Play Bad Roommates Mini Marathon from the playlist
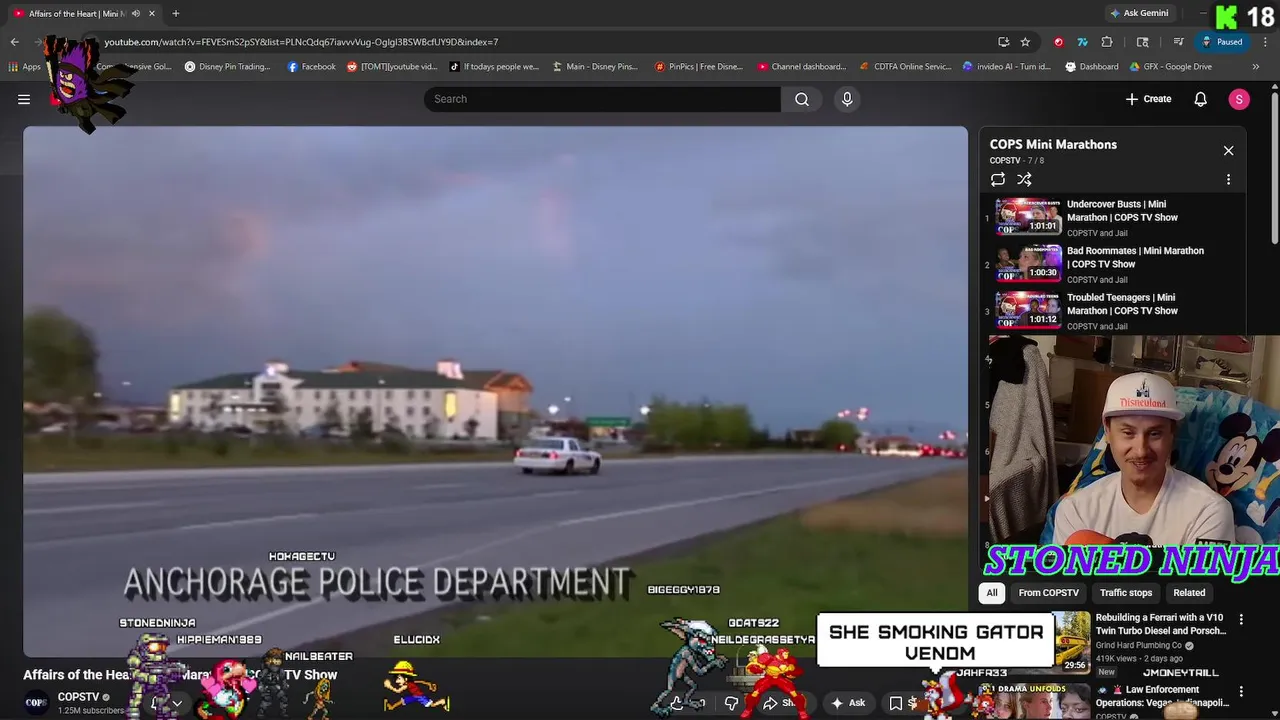Screen dimensions: 1280x720 pyautogui.click(x=1135, y=257)
